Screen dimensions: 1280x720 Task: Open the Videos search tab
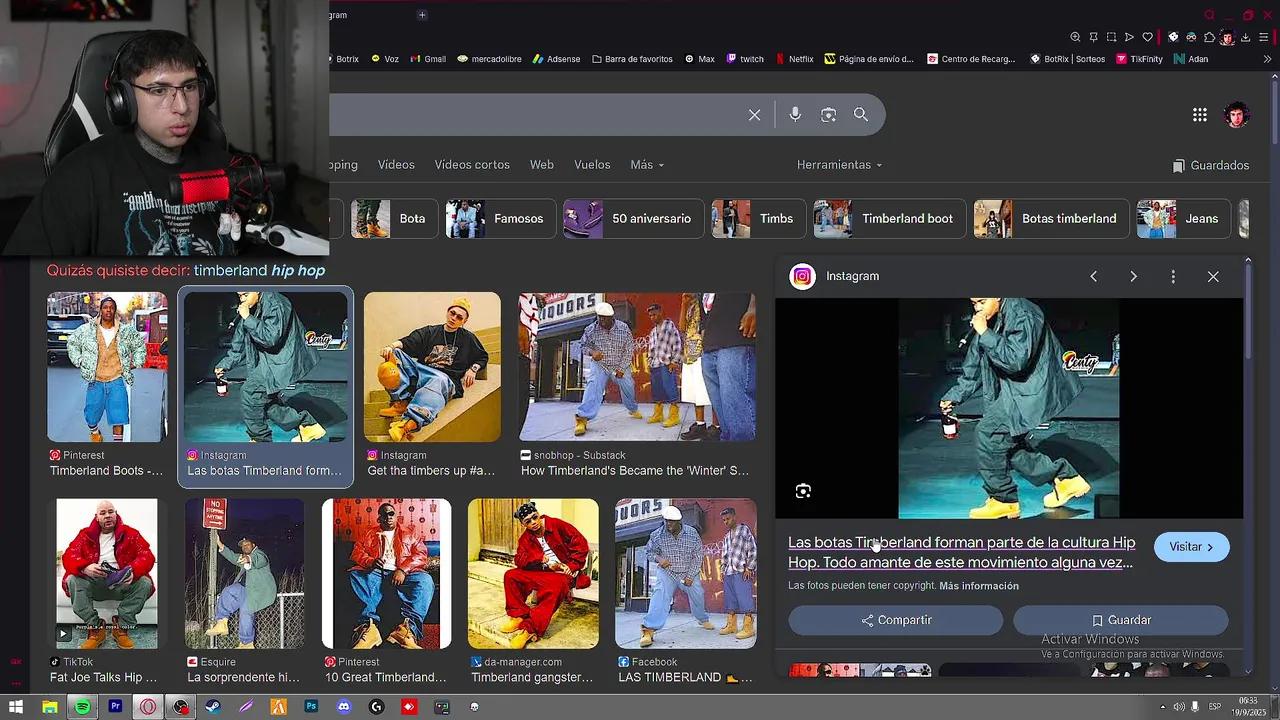pyautogui.click(x=396, y=165)
